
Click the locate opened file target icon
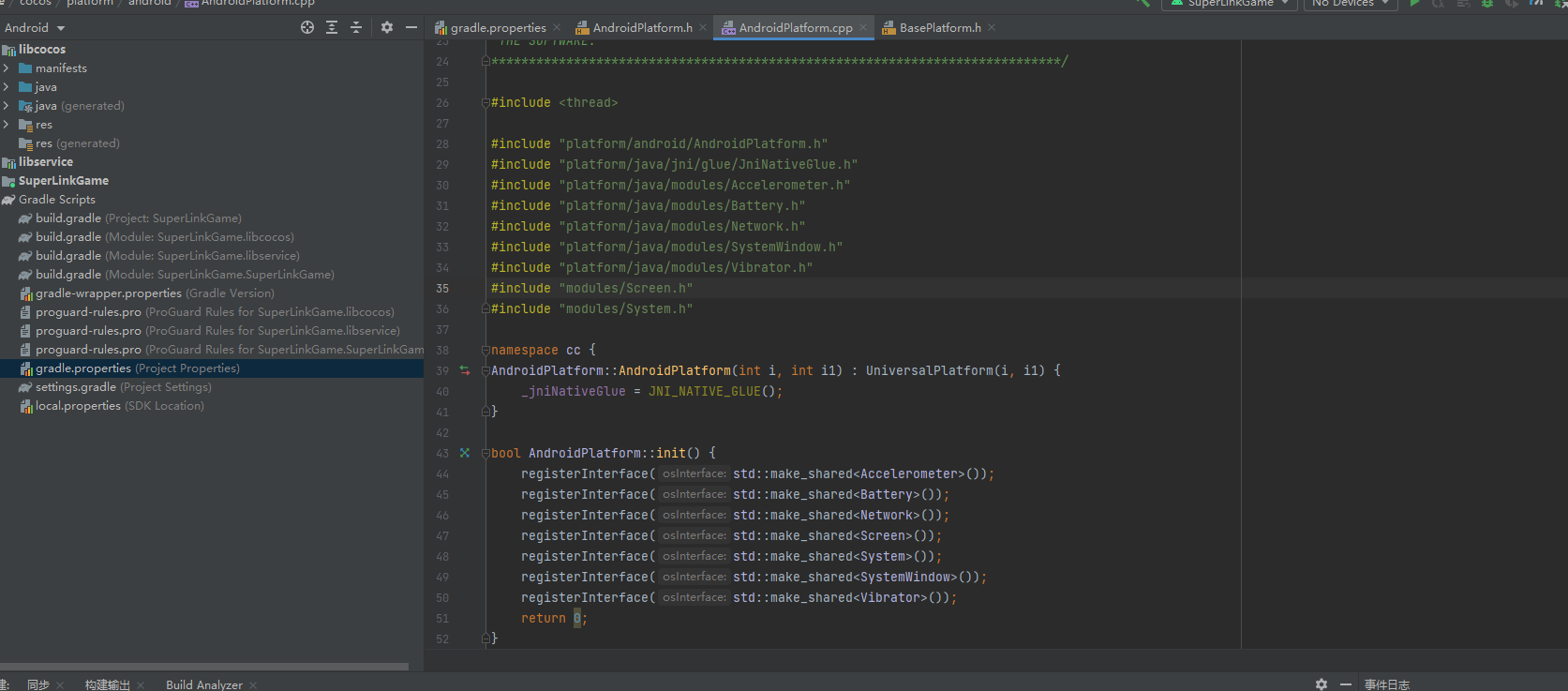[307, 27]
